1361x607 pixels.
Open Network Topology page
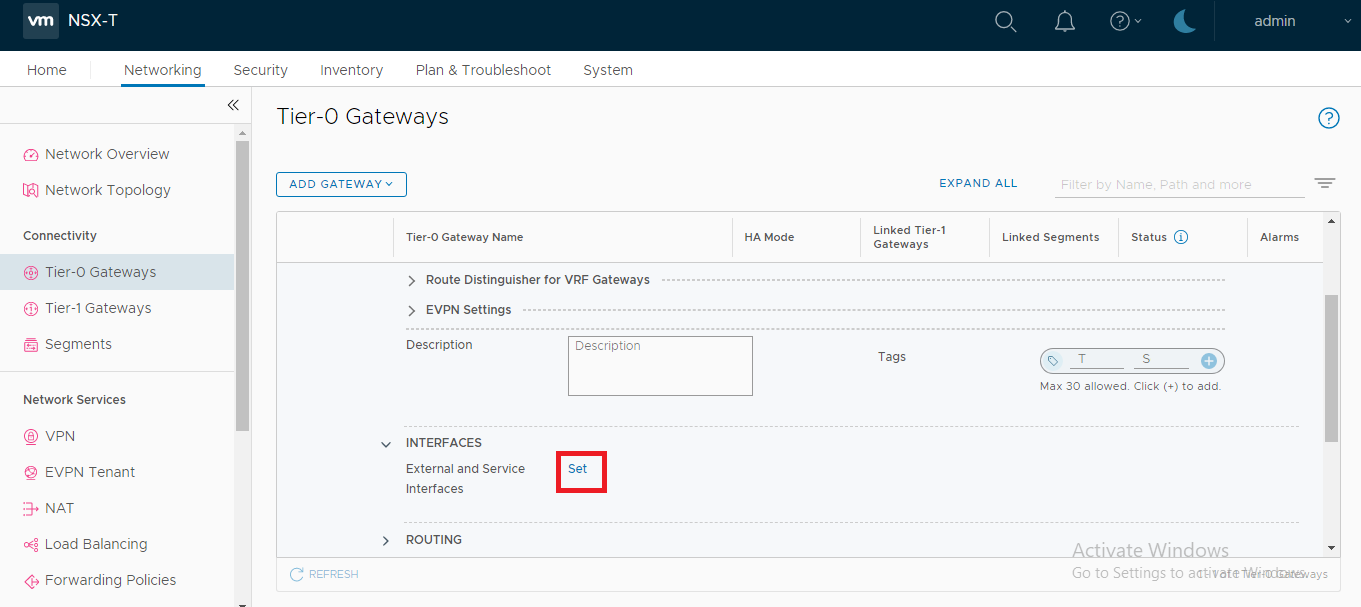pos(108,190)
